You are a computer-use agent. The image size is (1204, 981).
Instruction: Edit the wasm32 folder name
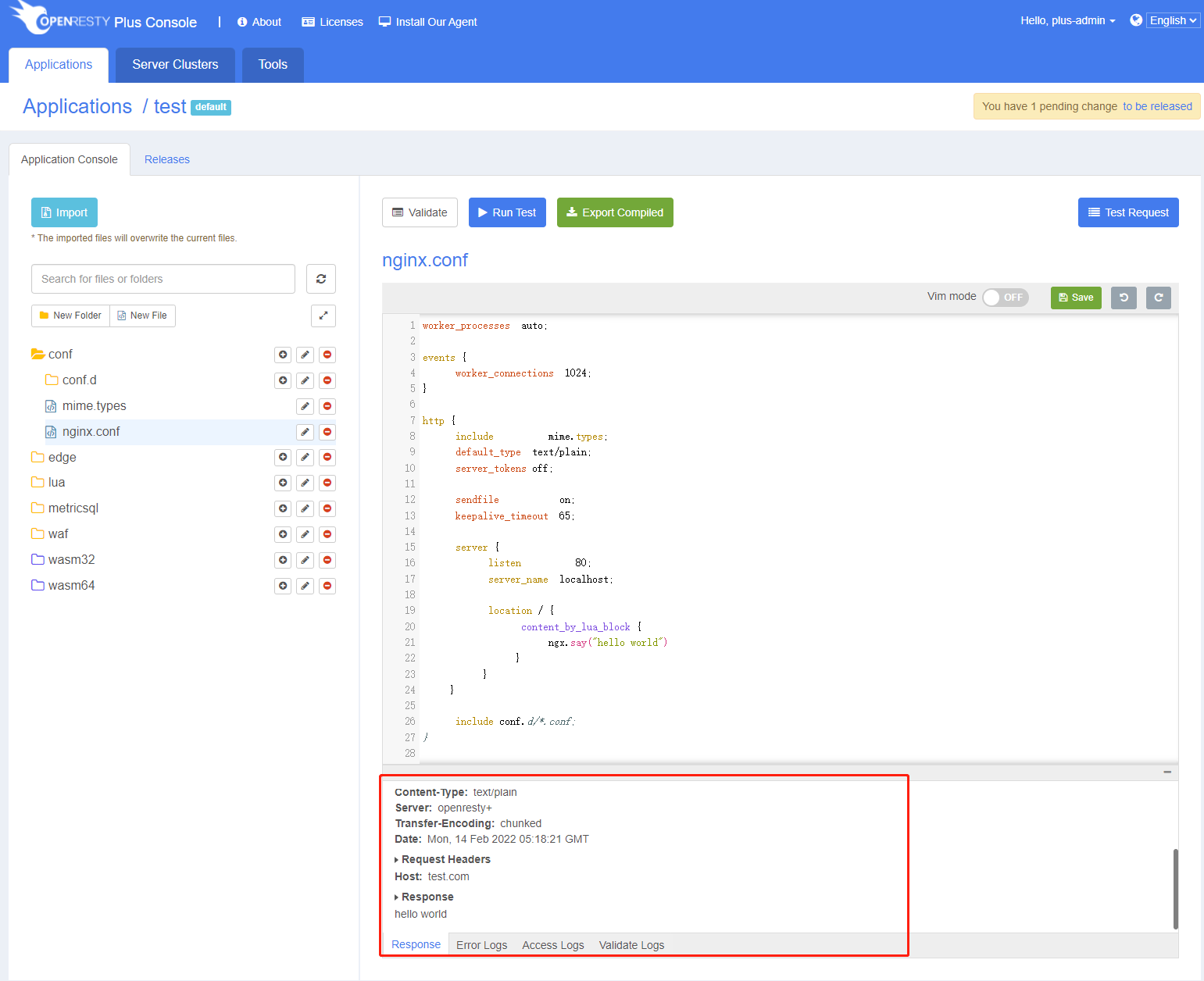pyautogui.click(x=305, y=560)
